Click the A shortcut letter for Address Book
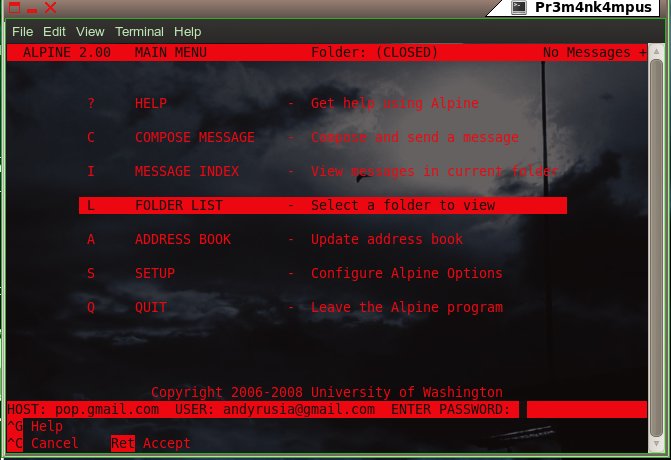The image size is (671, 460). coord(91,239)
